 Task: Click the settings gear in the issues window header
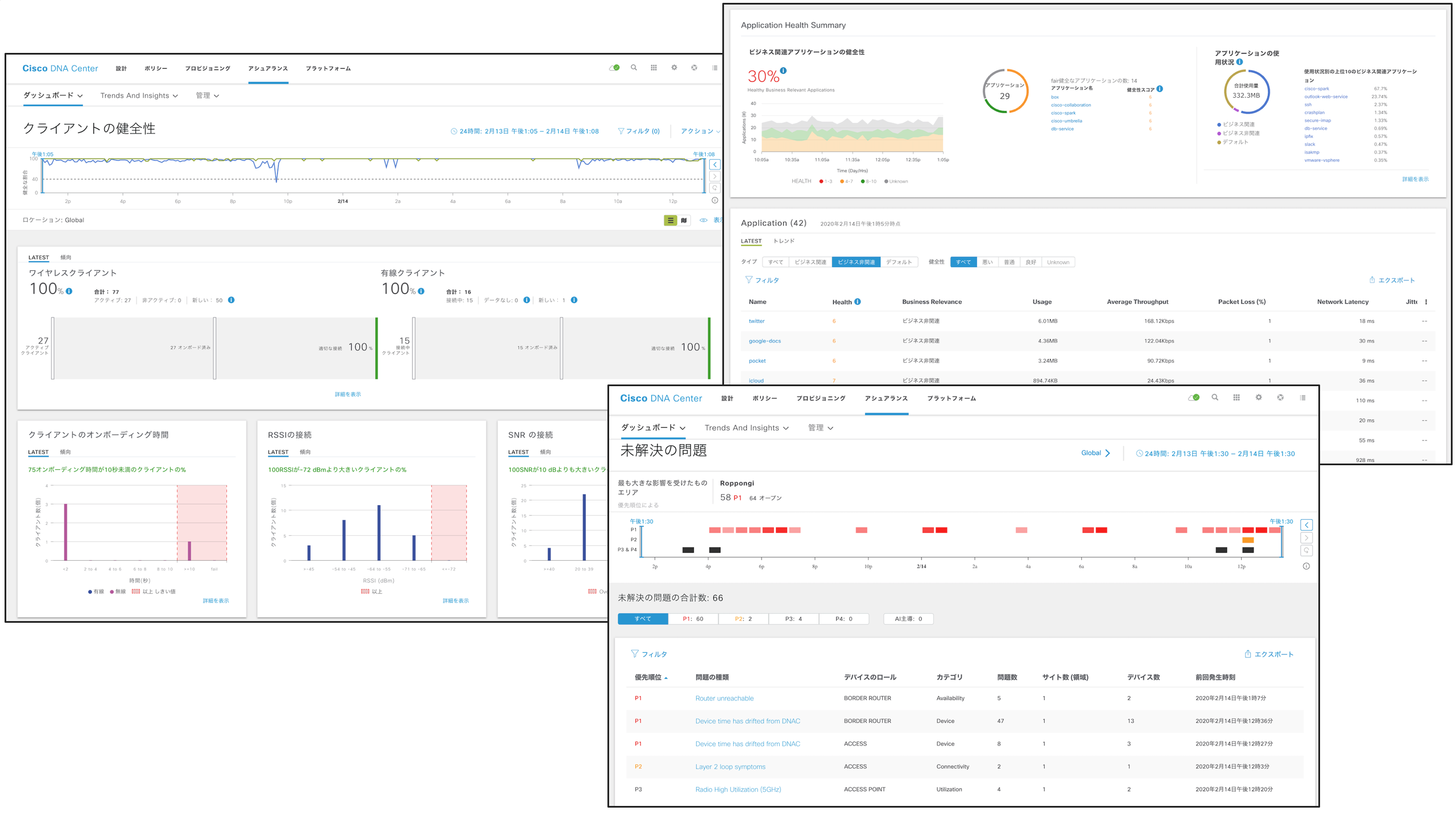tap(1259, 398)
